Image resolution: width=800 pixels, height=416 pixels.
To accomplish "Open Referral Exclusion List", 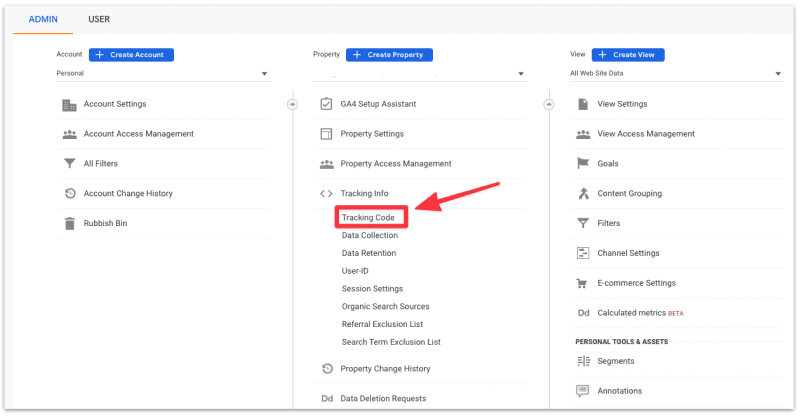I will pyautogui.click(x=382, y=324).
